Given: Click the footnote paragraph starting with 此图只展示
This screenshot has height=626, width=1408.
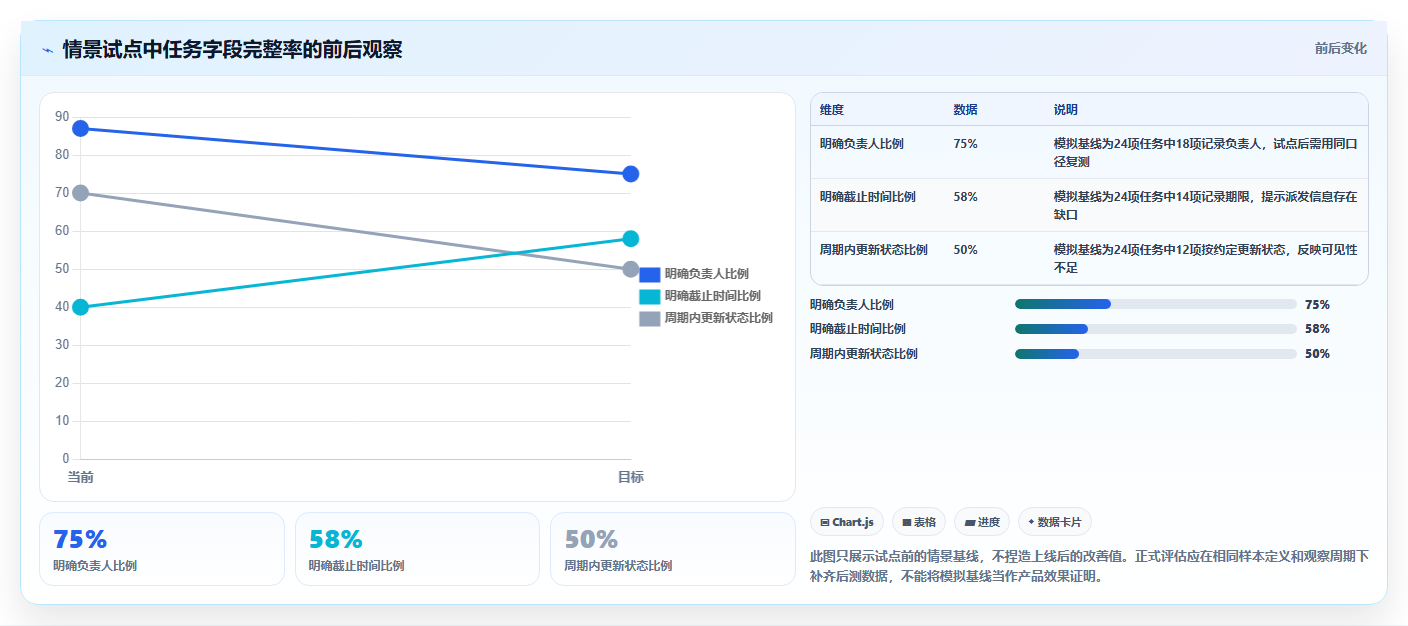Looking at the screenshot, I should coord(1089,566).
